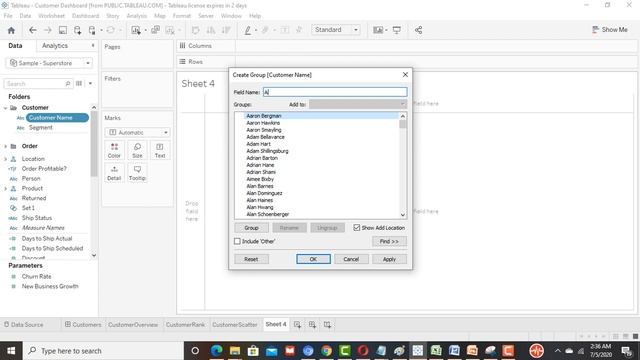
Task: Click the Color marks card button
Action: [114, 151]
